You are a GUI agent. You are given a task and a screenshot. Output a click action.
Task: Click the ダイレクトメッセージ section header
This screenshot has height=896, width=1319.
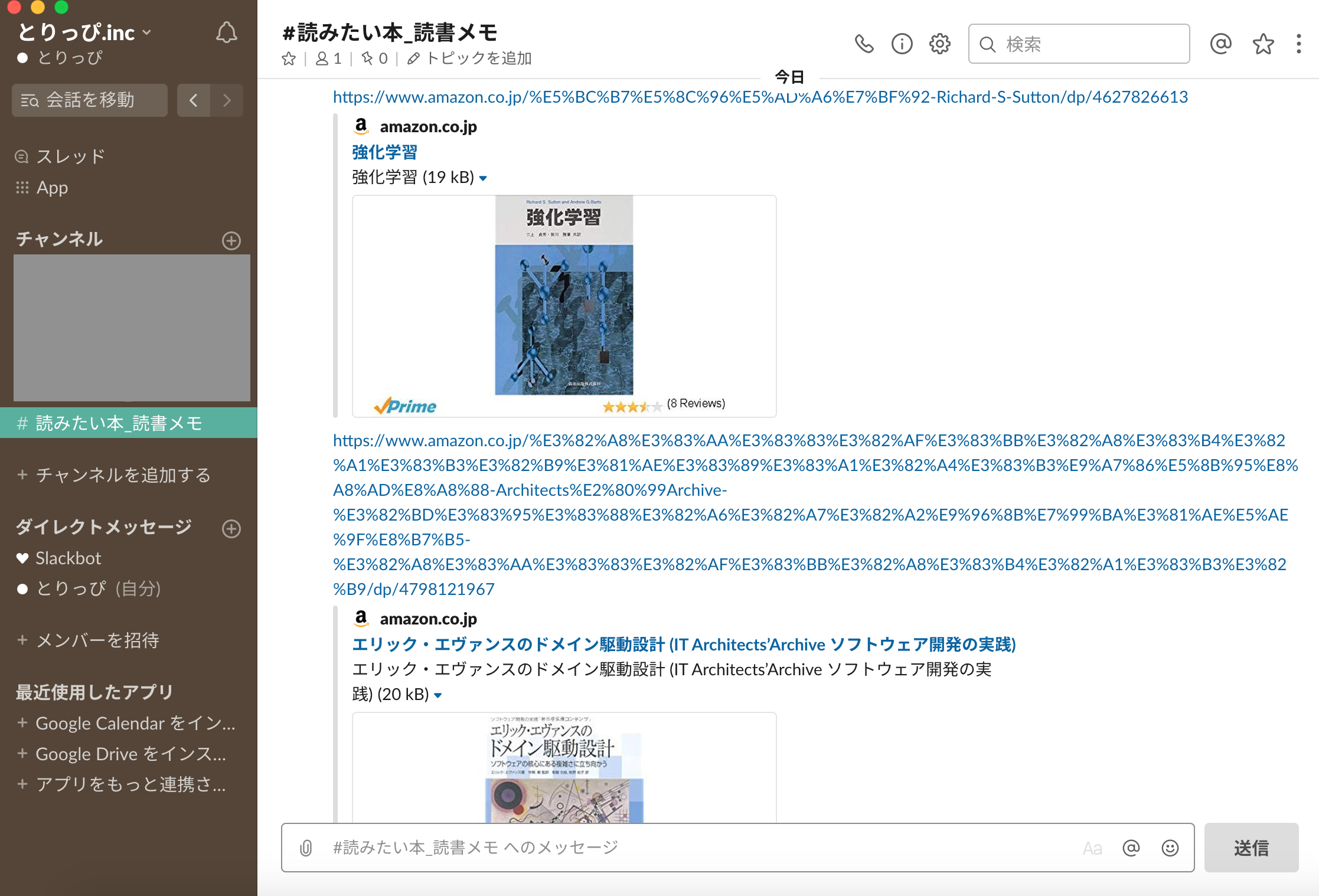103,527
